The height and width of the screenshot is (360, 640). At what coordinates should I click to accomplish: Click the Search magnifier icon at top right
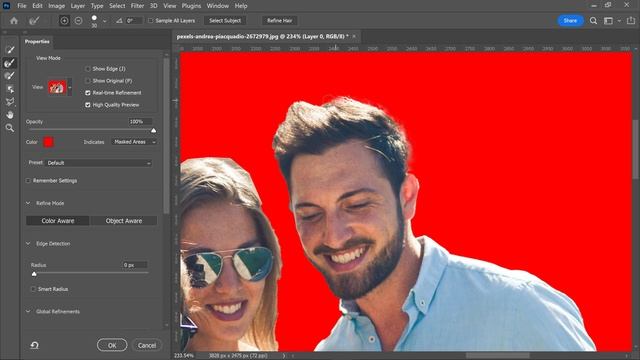coord(593,20)
